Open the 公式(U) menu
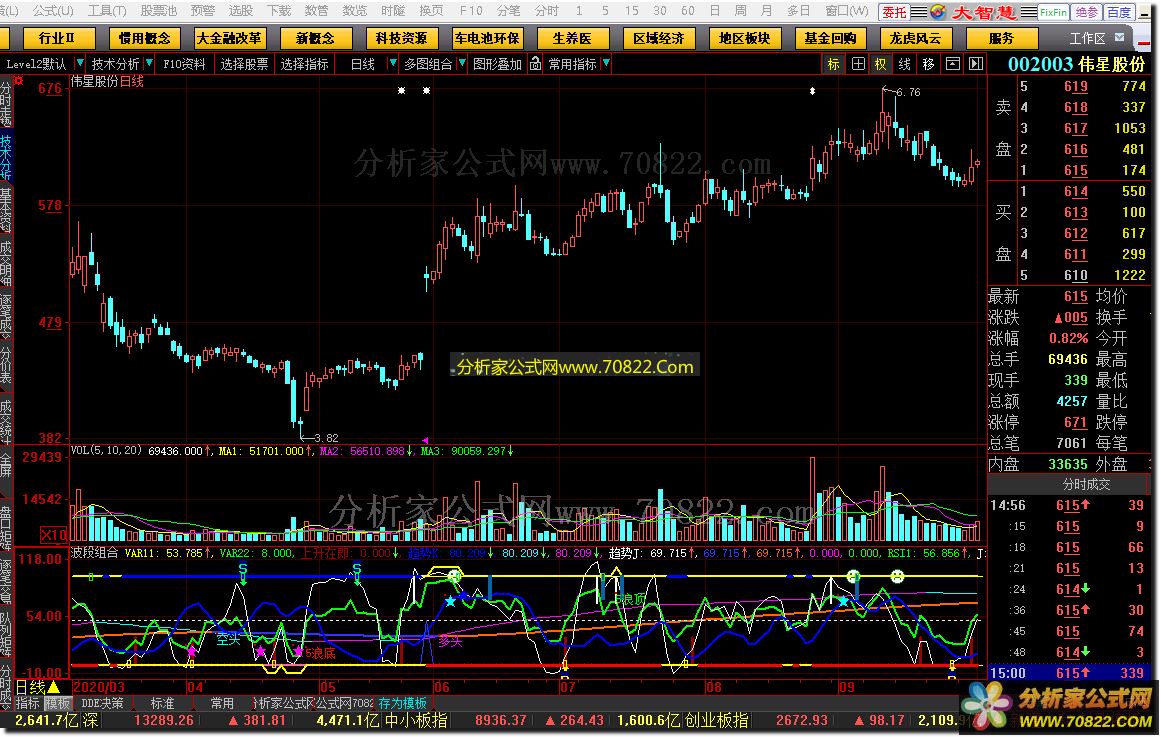 click(x=53, y=11)
